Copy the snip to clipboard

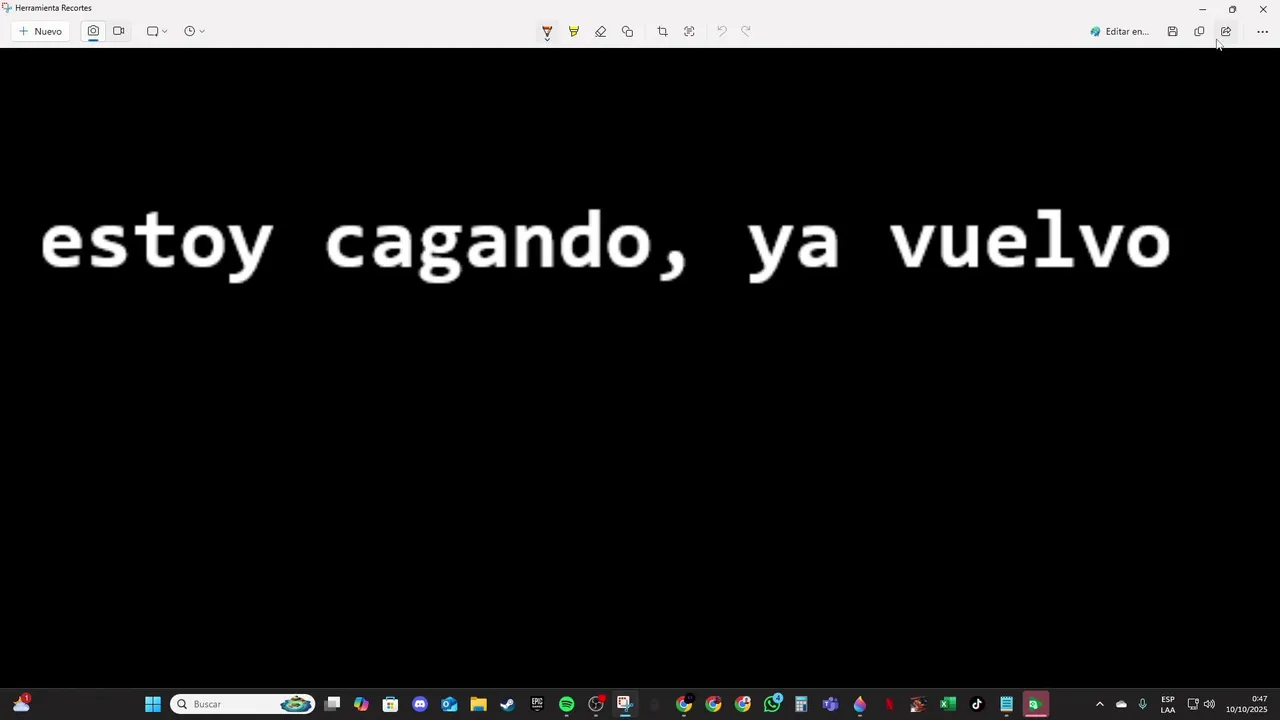[1199, 31]
